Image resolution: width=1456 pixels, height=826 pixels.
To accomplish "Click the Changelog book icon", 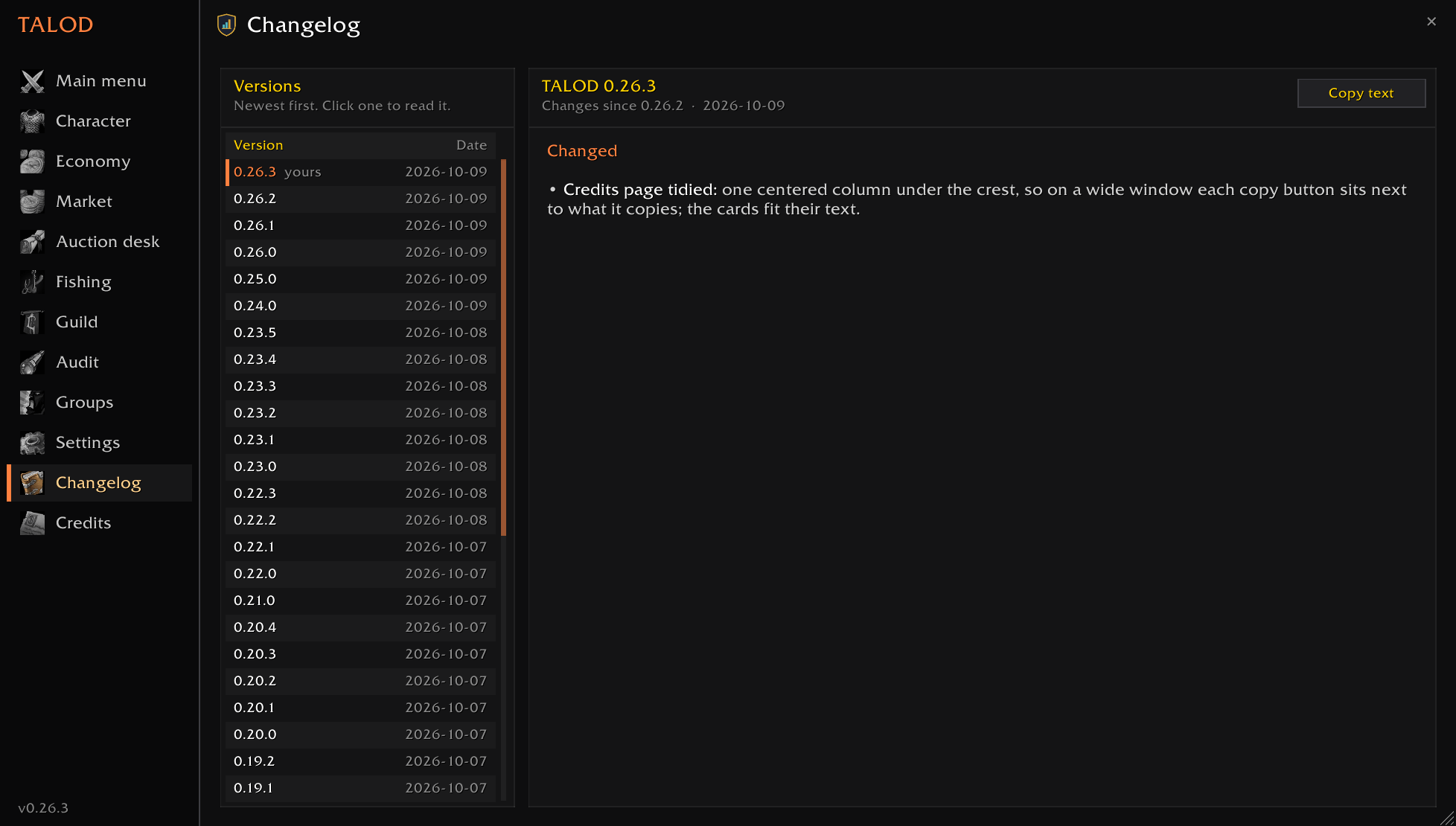I will coord(32,483).
